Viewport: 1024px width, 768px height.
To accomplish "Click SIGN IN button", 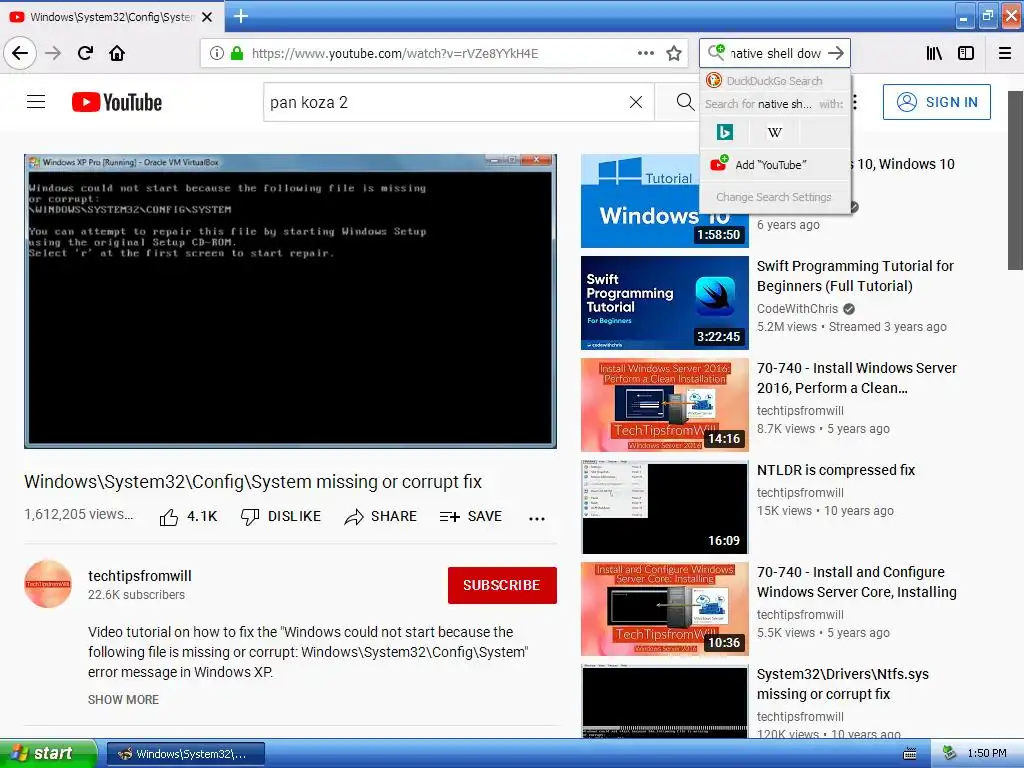I will (x=936, y=102).
